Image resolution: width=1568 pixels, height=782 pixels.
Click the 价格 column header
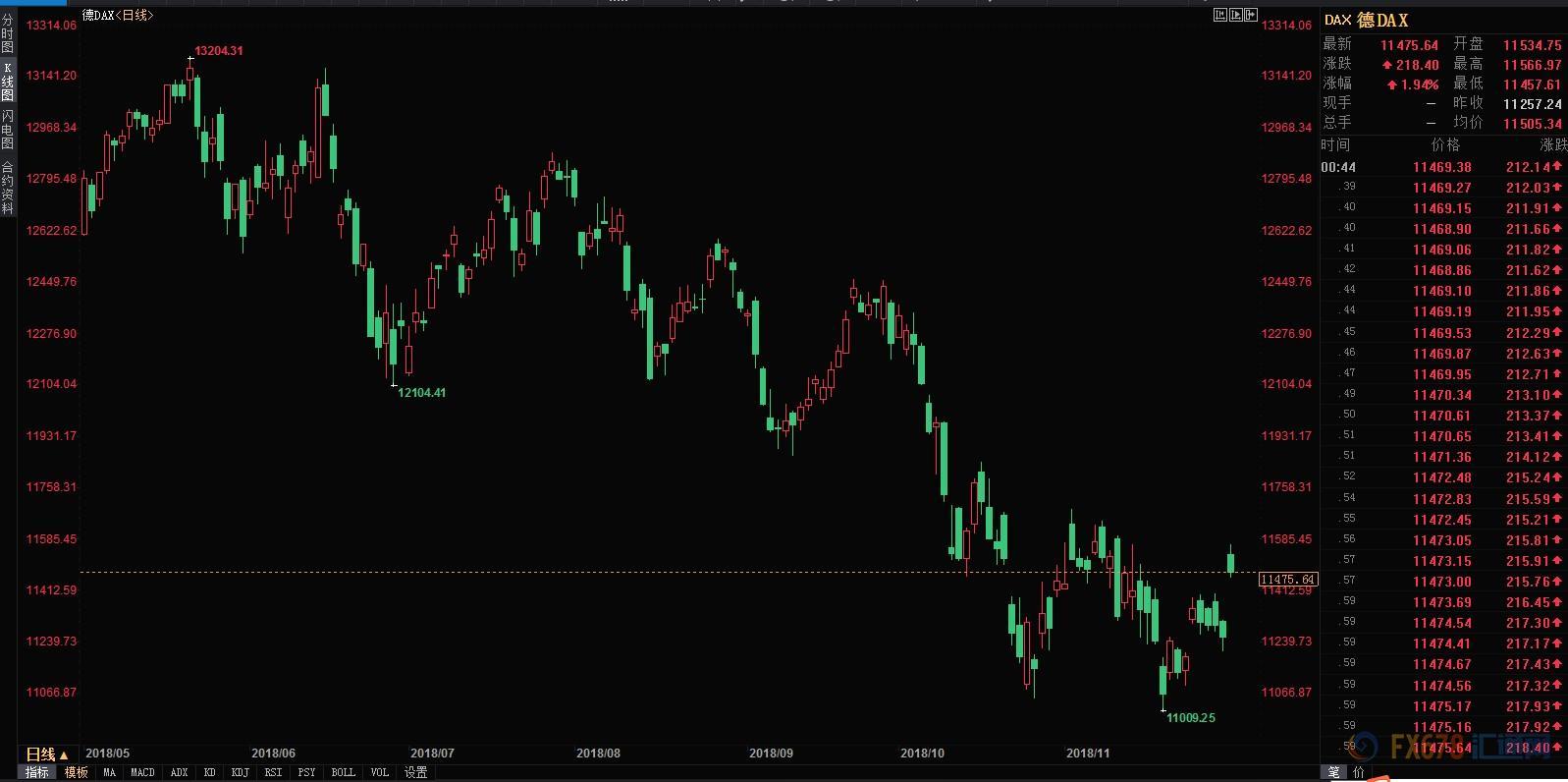[1445, 145]
